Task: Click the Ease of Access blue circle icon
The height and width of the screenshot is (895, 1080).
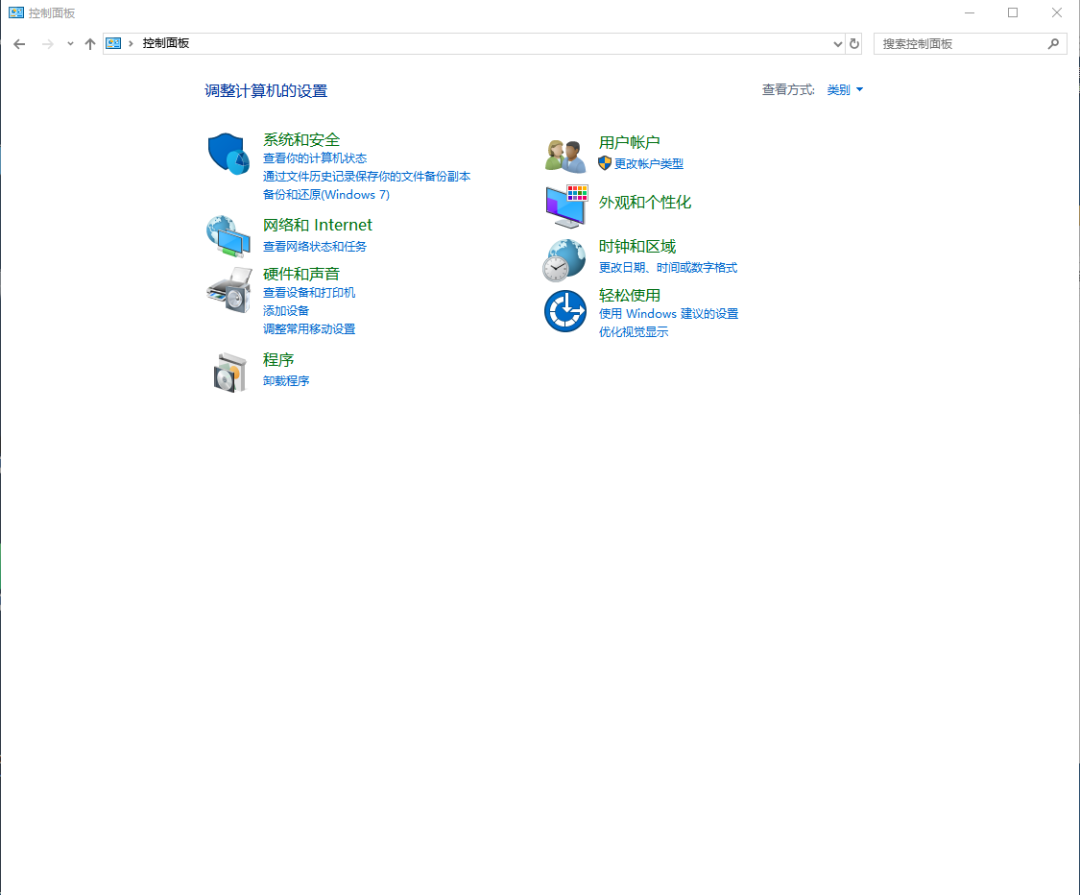Action: [565, 311]
